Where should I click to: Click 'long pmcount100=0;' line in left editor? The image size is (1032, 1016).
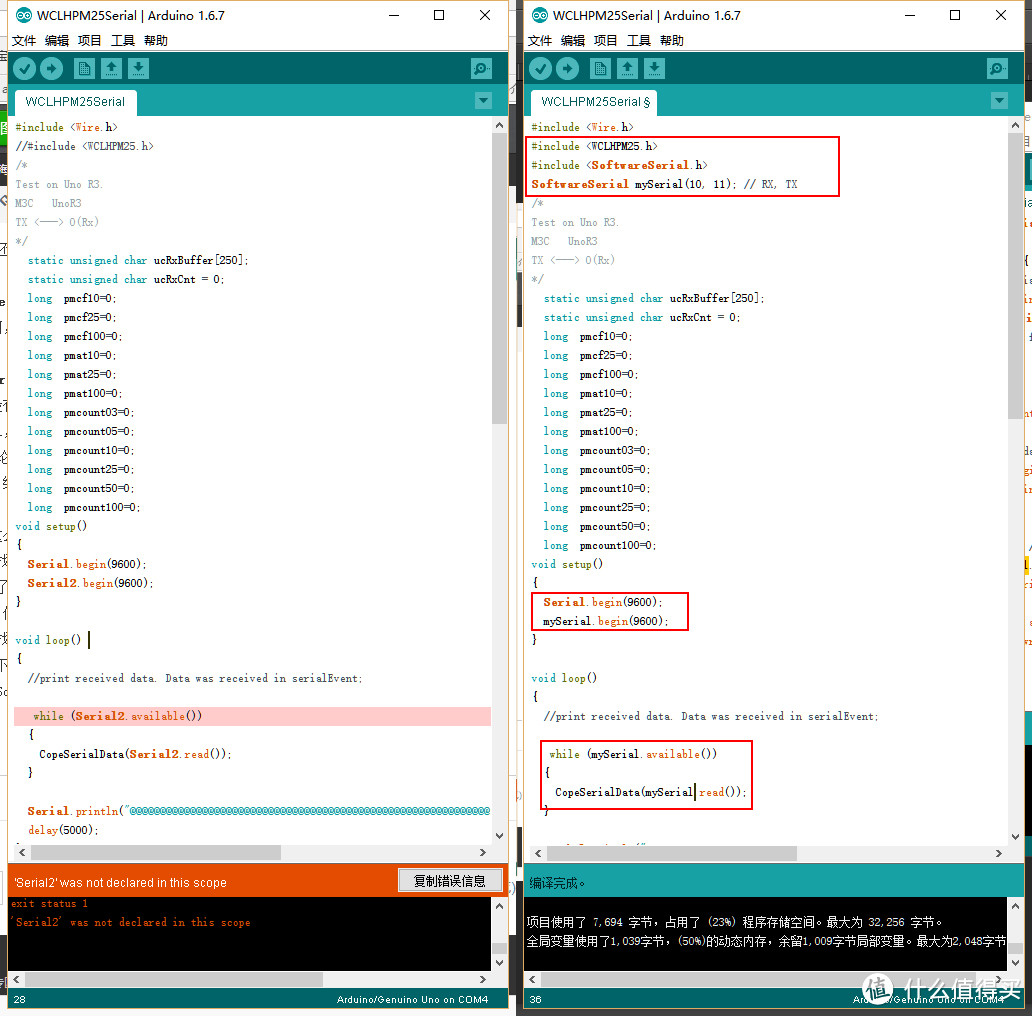(x=84, y=507)
